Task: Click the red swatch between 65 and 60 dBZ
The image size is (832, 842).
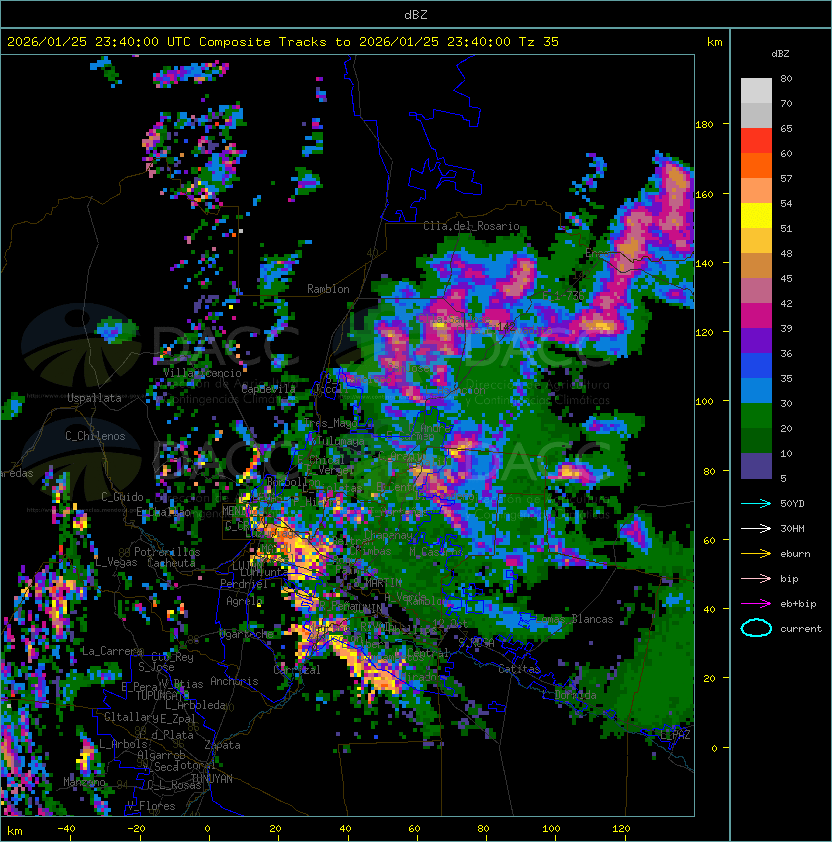Action: [756, 141]
